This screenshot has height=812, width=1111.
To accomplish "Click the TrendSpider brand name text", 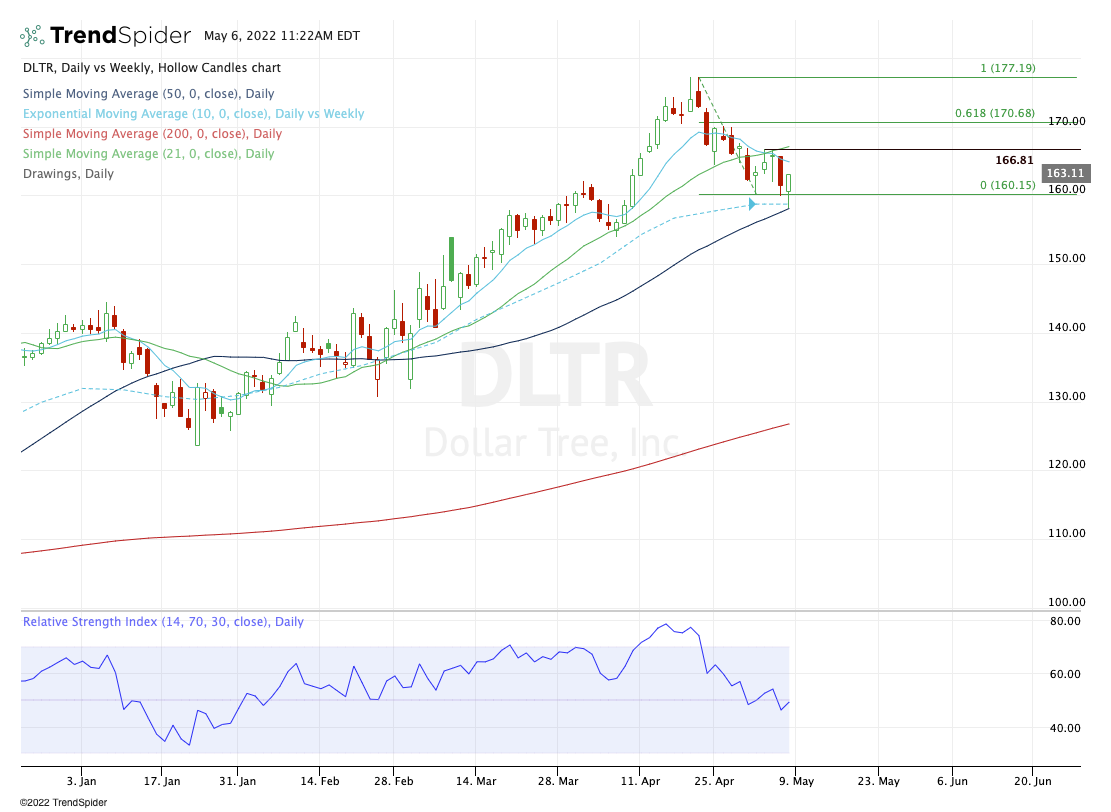I will click(120, 35).
